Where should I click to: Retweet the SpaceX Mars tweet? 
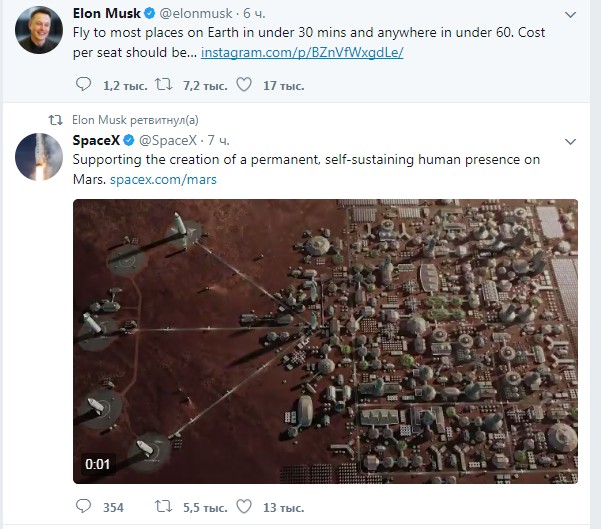pos(164,506)
